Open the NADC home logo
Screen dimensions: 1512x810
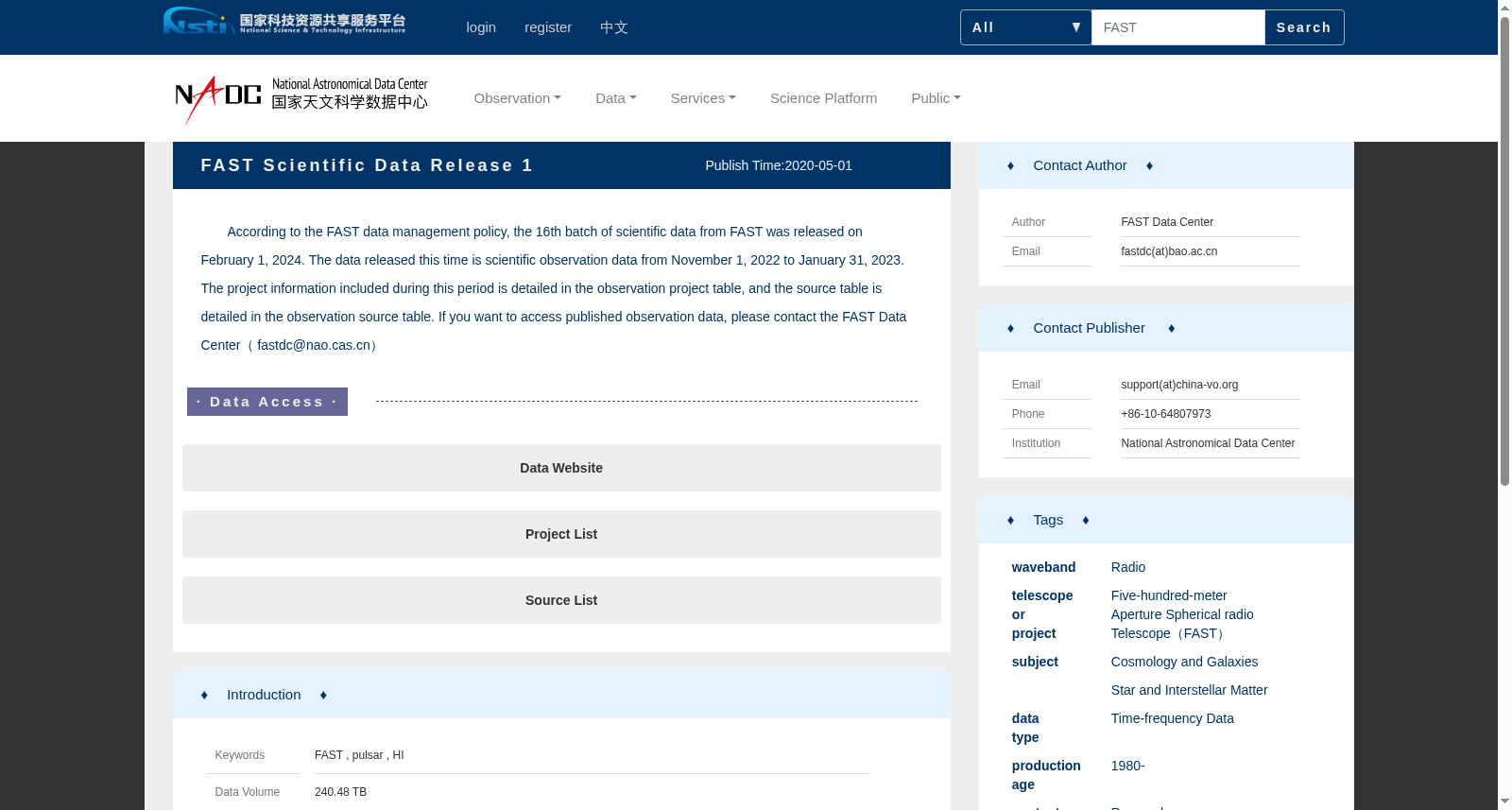click(301, 98)
